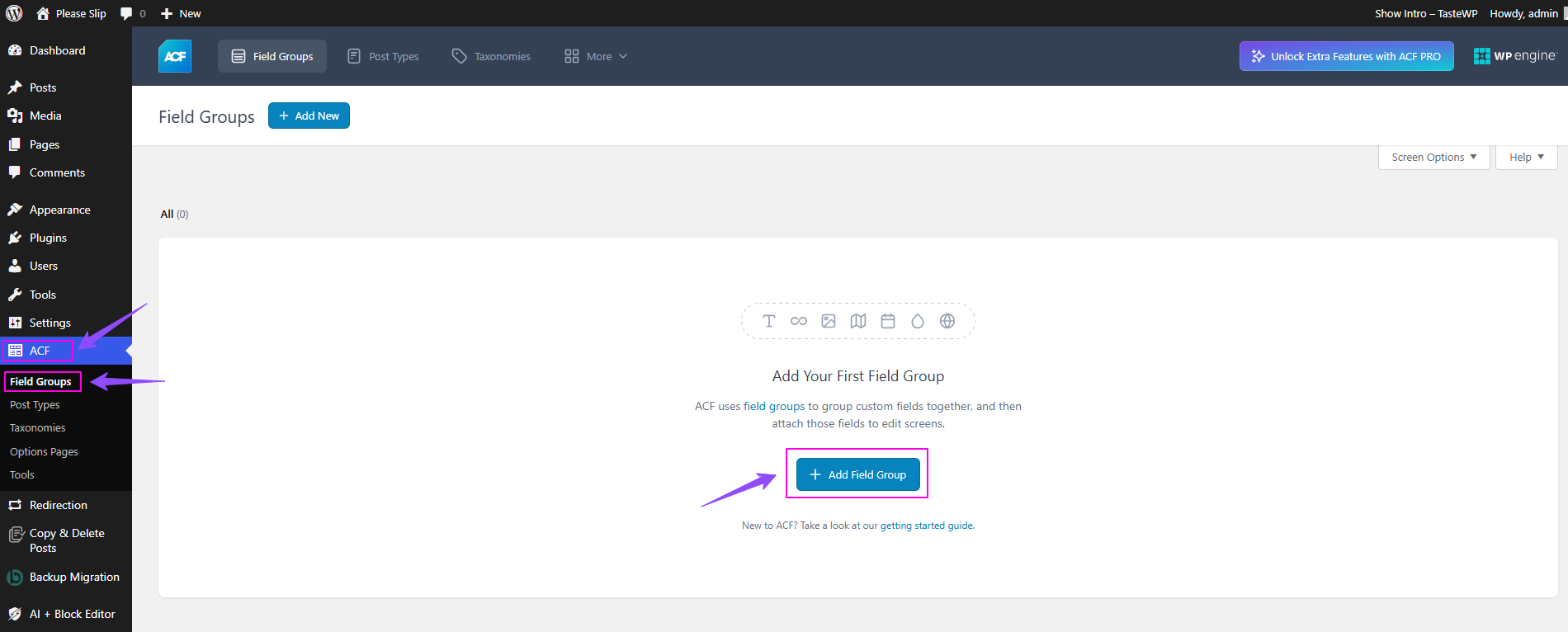Click the Add Your First Field Group heading
Image resolution: width=1568 pixels, height=632 pixels.
pyautogui.click(x=858, y=376)
